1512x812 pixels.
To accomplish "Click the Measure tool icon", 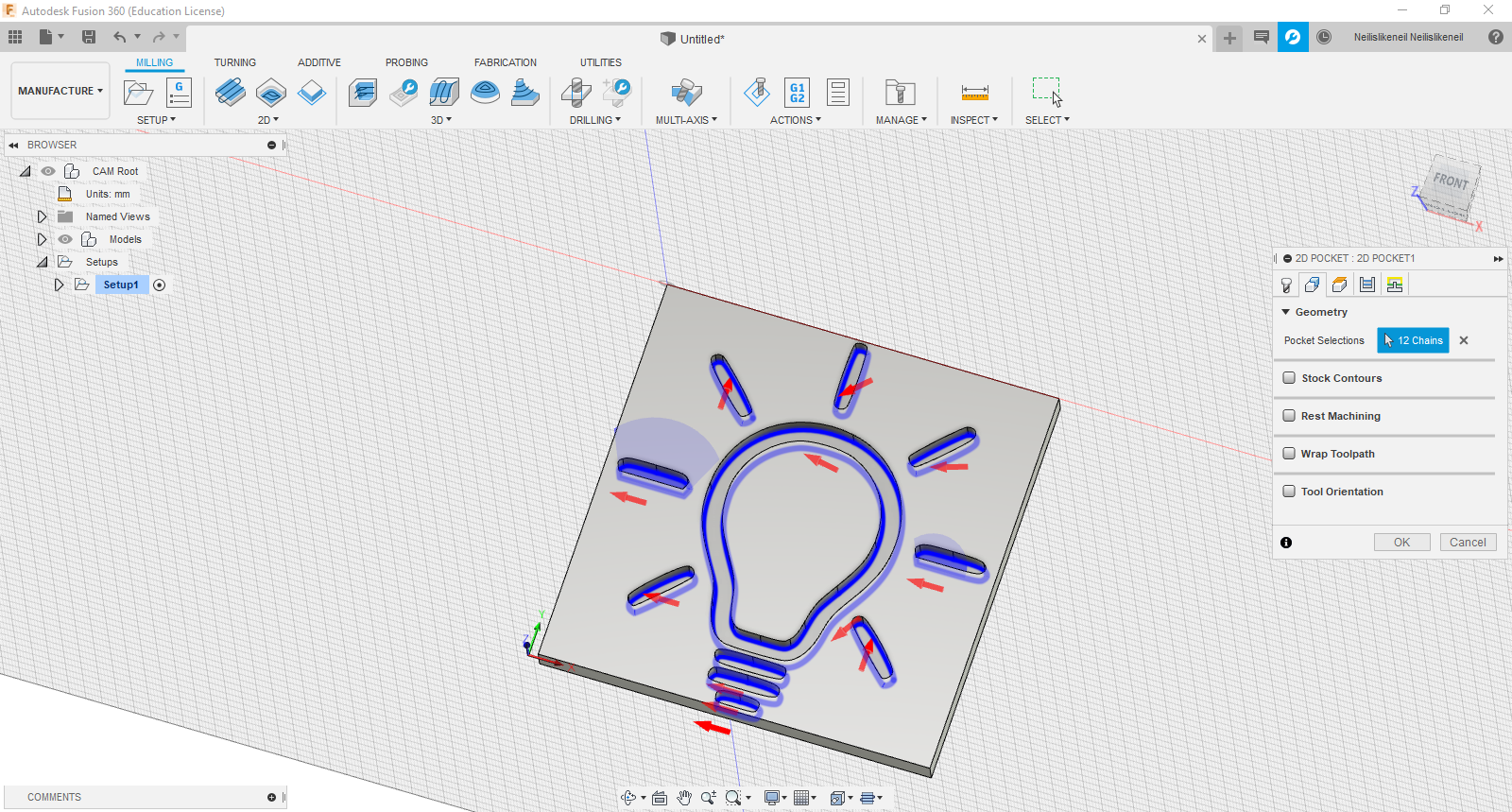I will coord(975,93).
